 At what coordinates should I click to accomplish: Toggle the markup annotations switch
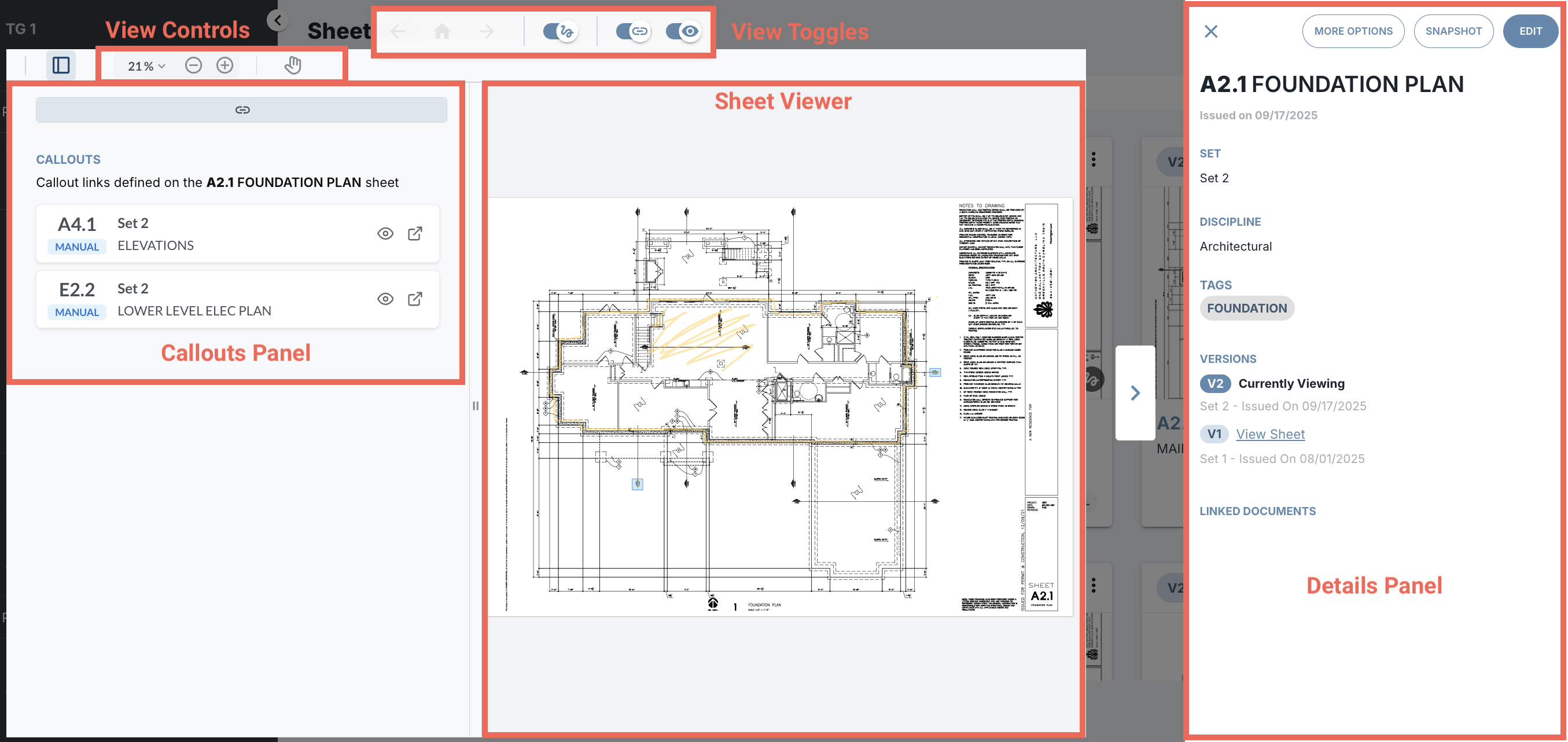point(560,31)
